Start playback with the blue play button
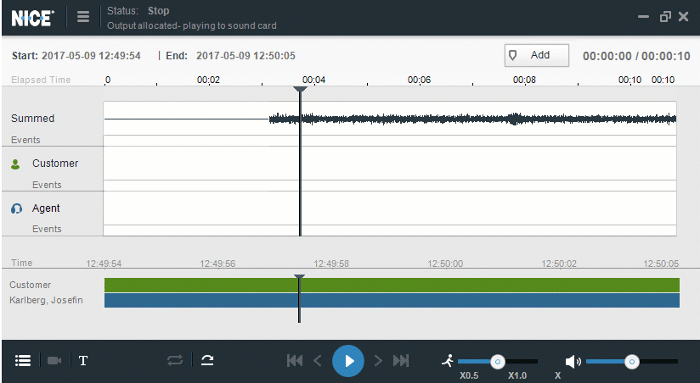Viewport: 700px width, 383px height. tap(348, 361)
